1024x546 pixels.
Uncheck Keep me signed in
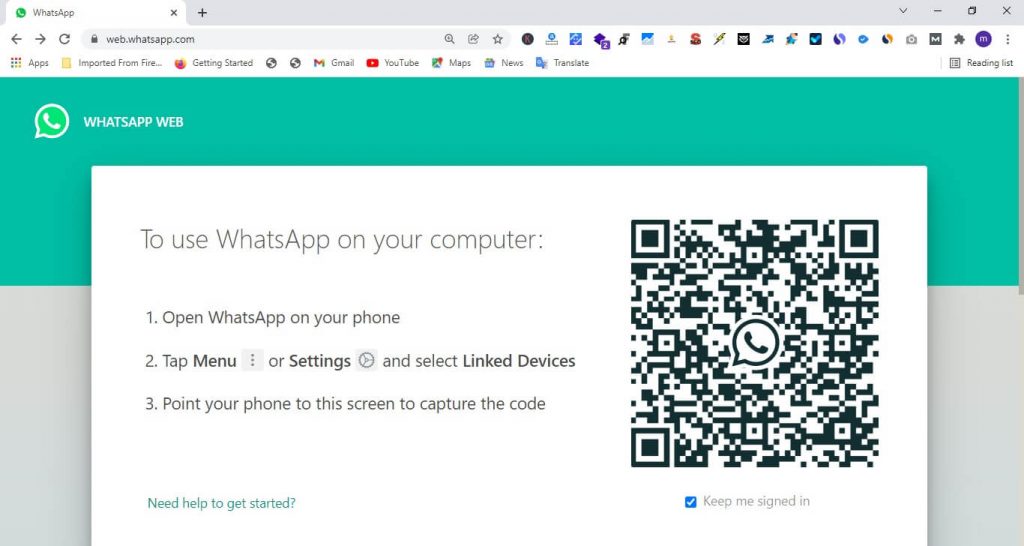point(690,502)
